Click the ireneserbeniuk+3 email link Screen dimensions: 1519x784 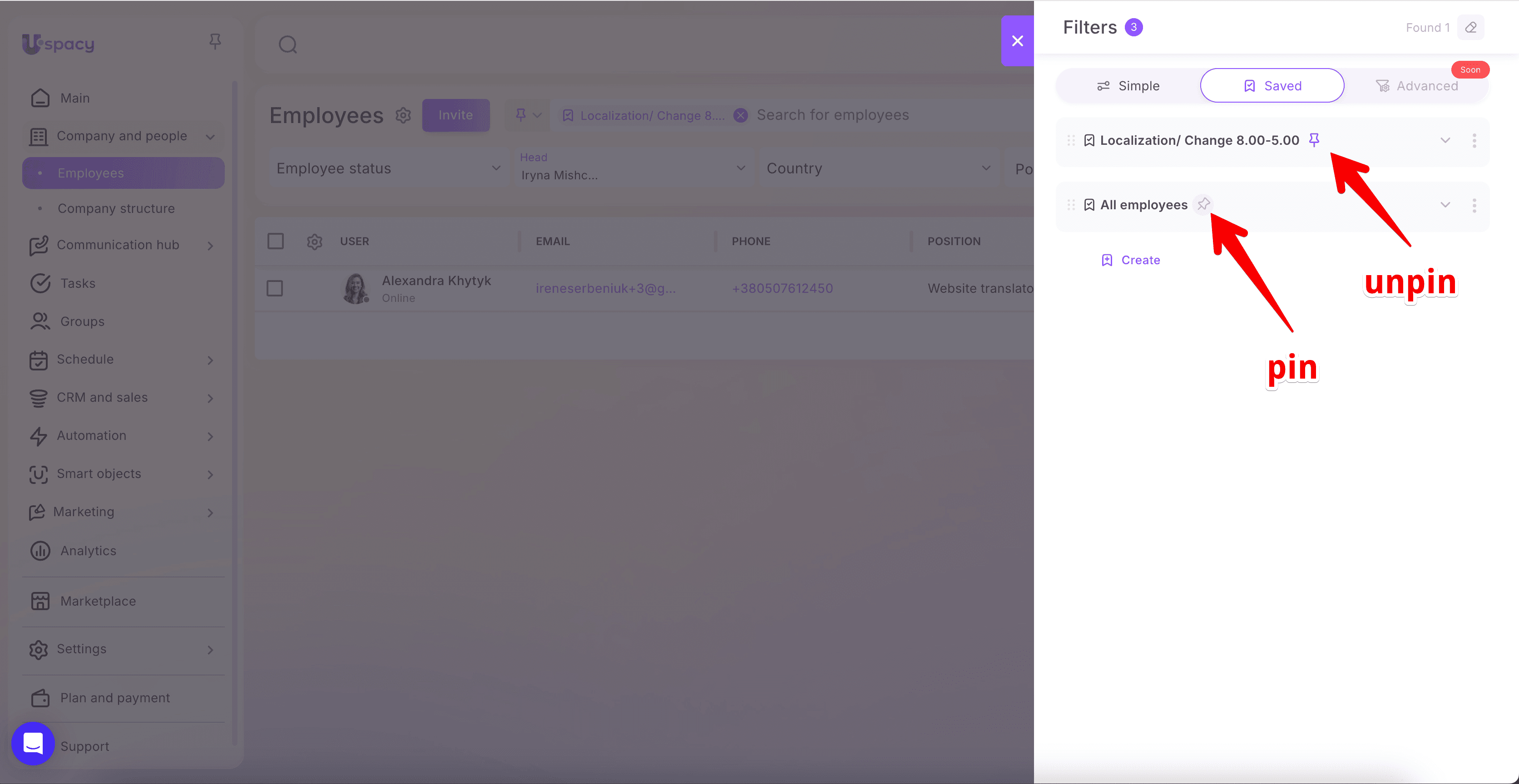606,288
